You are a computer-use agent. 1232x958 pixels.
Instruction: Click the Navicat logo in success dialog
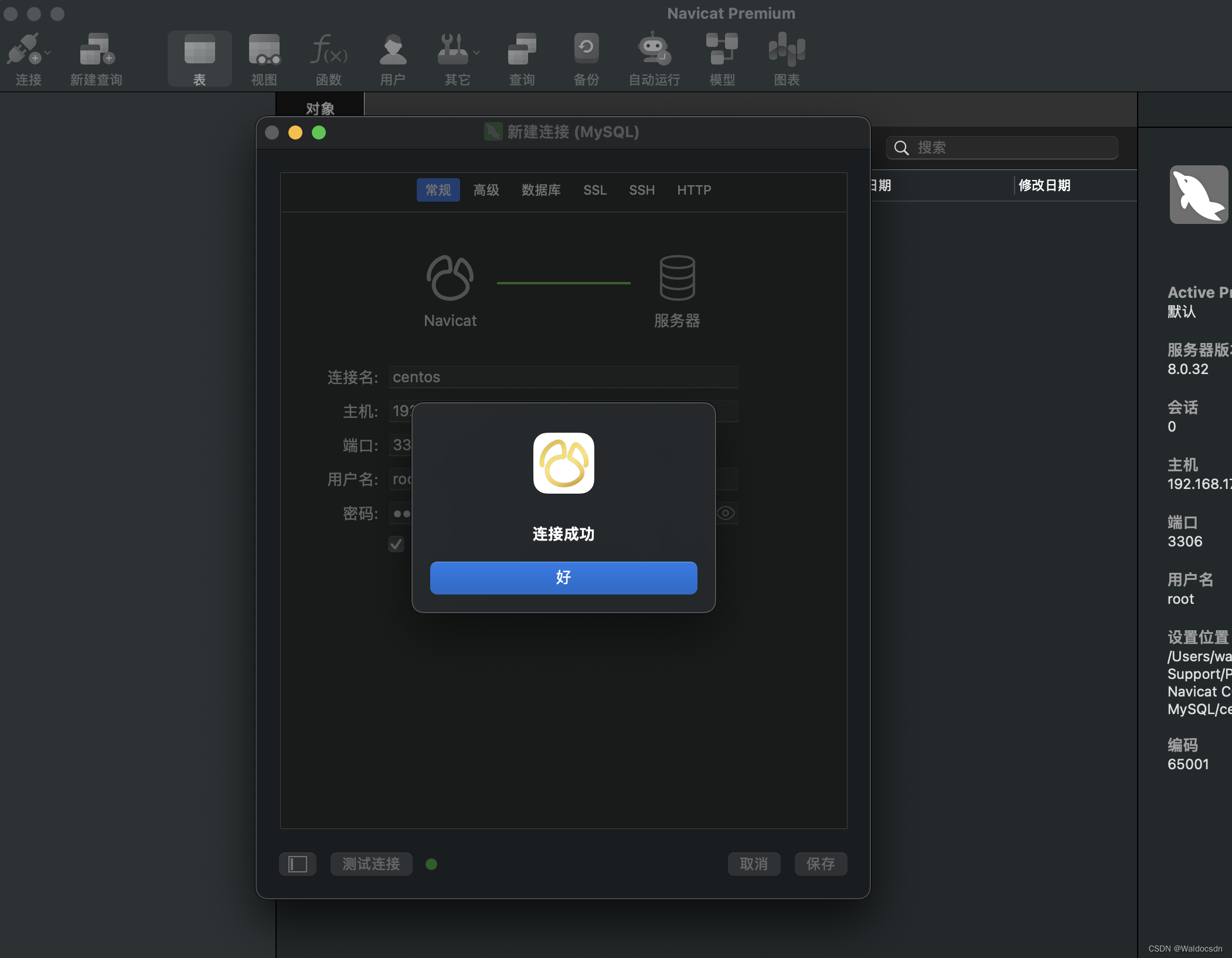[563, 463]
